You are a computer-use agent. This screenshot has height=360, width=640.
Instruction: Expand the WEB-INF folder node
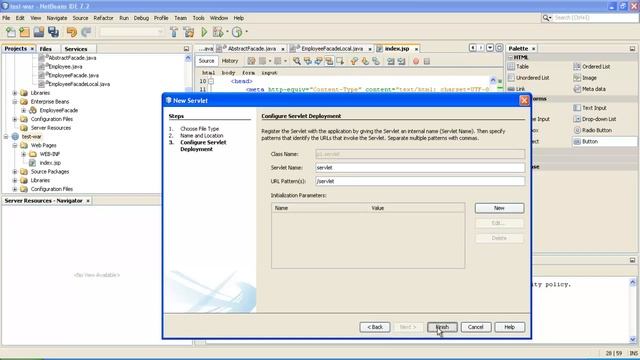coord(24,154)
